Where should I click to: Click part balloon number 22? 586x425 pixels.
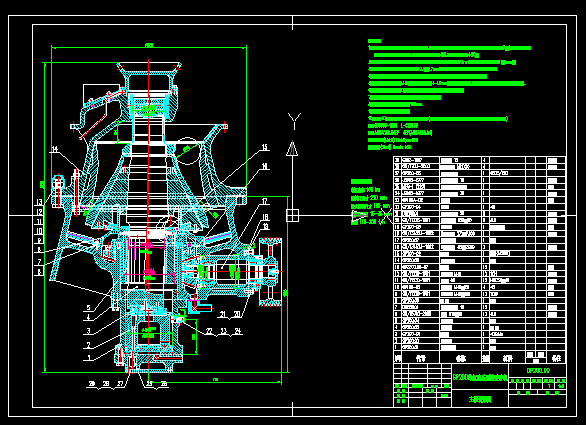tap(209, 331)
